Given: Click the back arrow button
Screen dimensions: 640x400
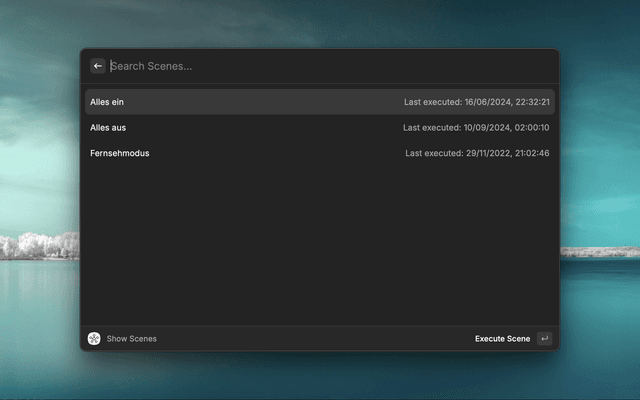Looking at the screenshot, I should click(98, 66).
